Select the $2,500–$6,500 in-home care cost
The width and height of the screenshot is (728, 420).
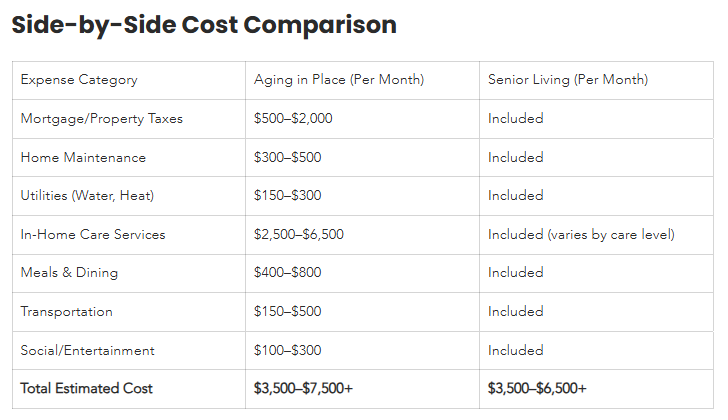[x=299, y=235]
